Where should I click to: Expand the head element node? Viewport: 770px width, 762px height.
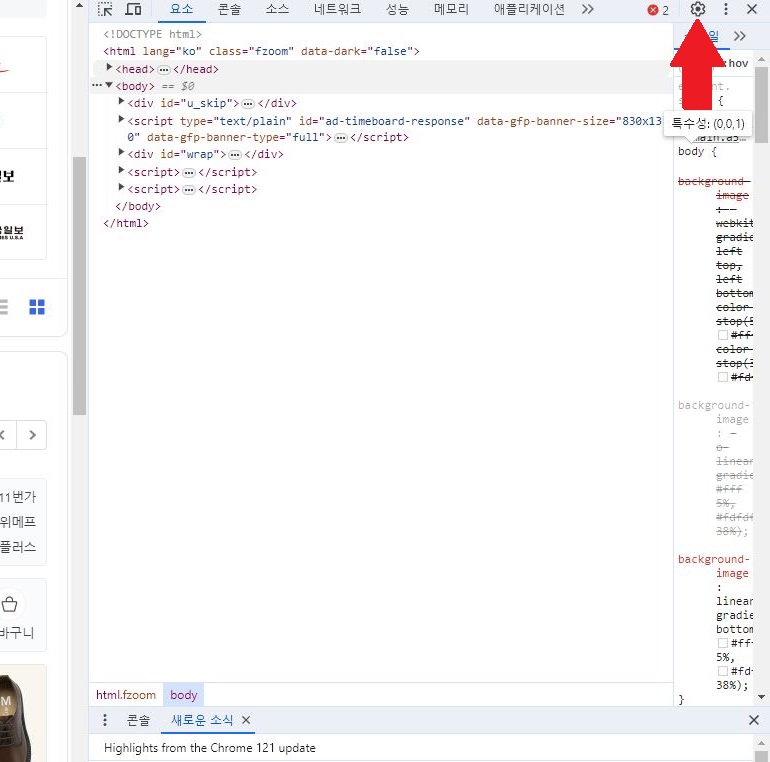[110, 68]
